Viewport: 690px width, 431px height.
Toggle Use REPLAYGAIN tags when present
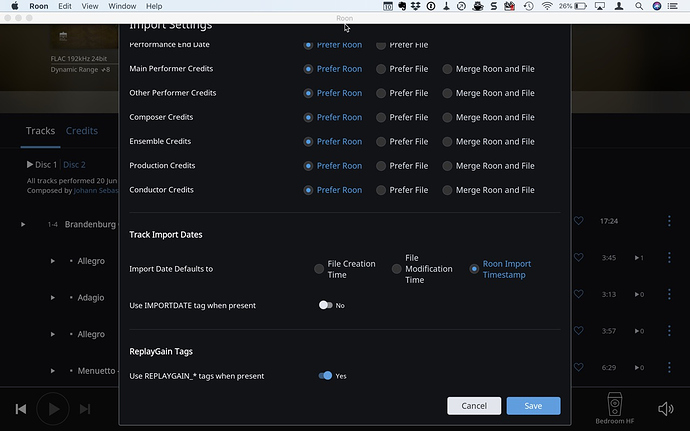point(326,376)
